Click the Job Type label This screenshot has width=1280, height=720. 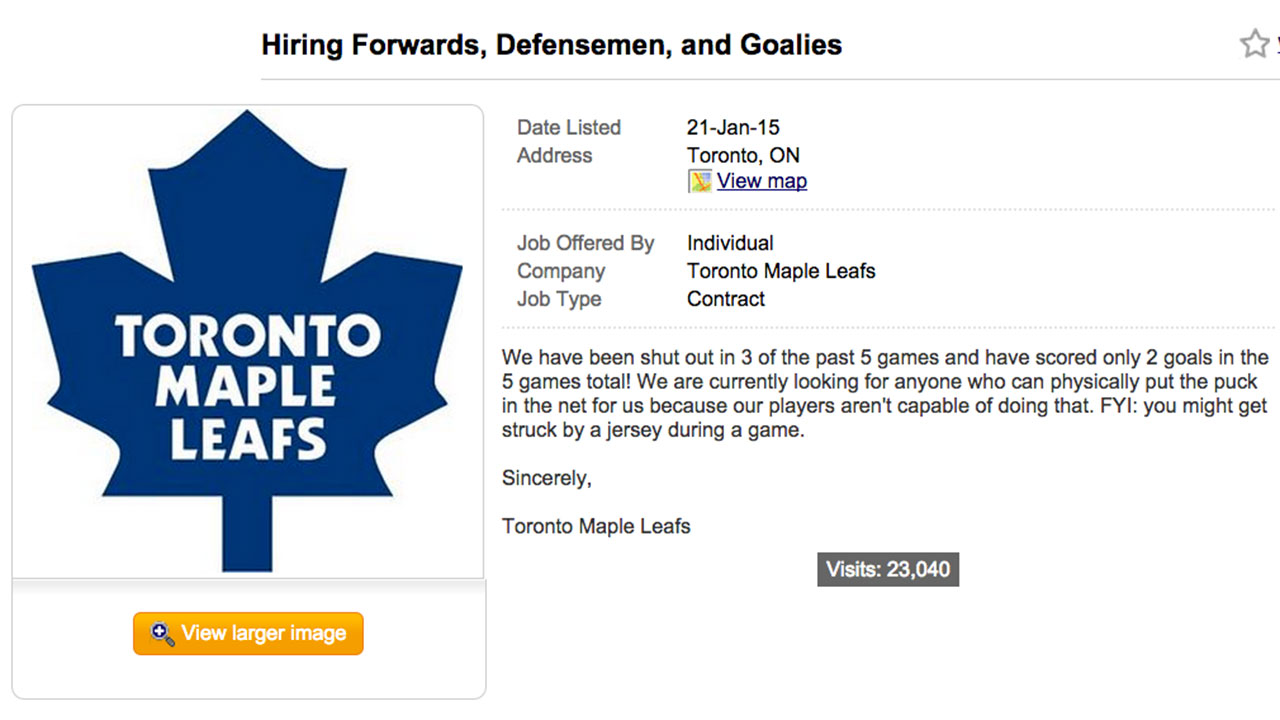(558, 299)
